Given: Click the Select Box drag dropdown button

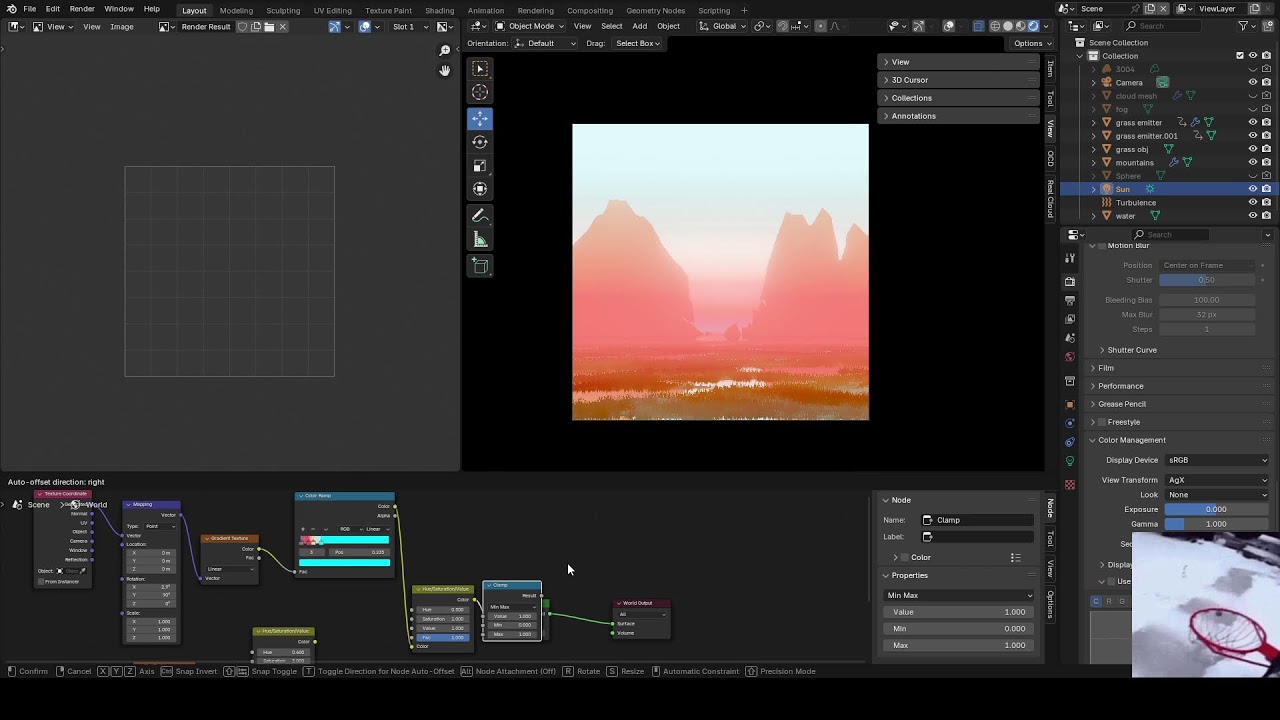Looking at the screenshot, I should pyautogui.click(x=638, y=43).
